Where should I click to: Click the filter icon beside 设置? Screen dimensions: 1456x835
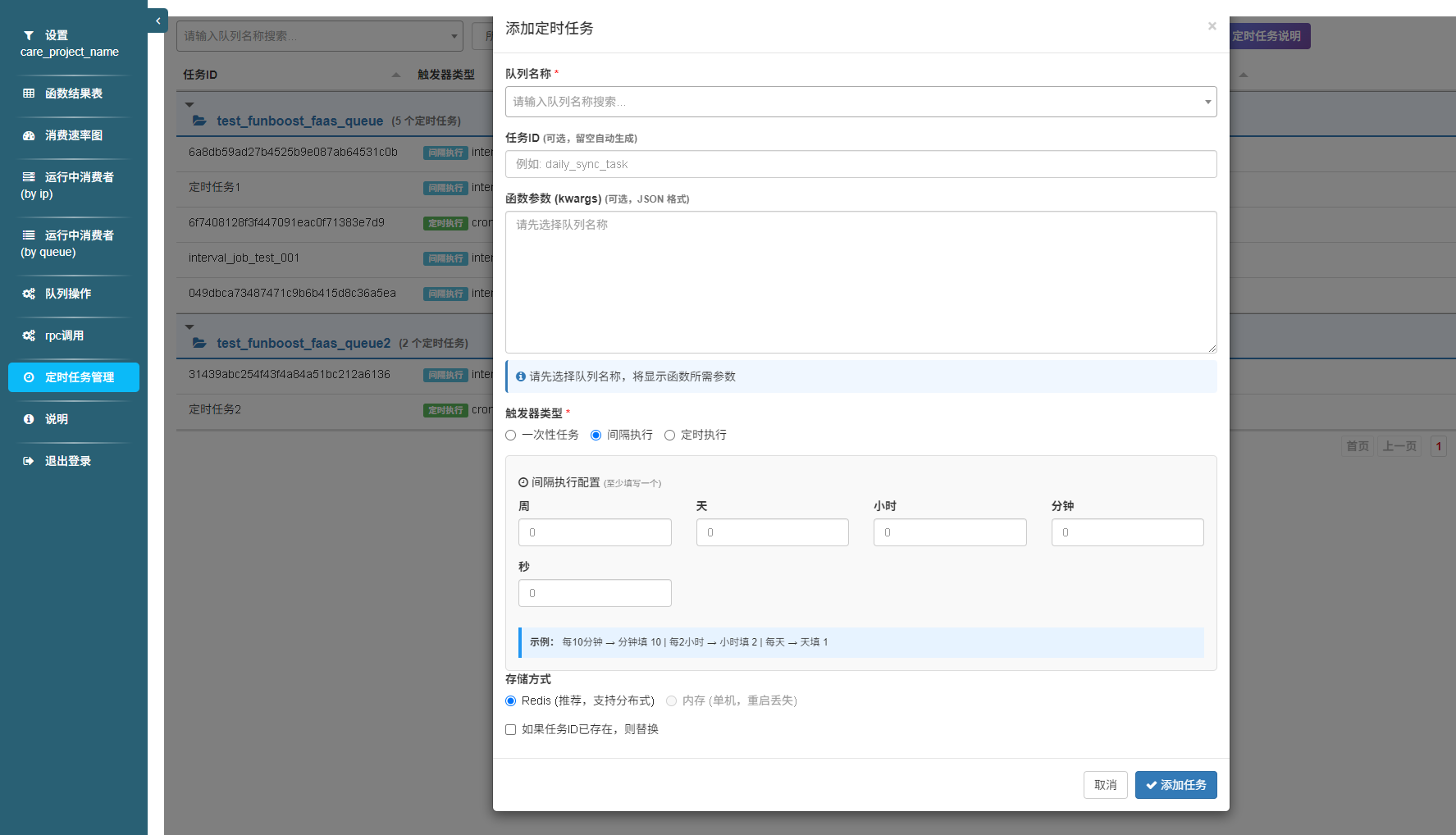(x=29, y=35)
